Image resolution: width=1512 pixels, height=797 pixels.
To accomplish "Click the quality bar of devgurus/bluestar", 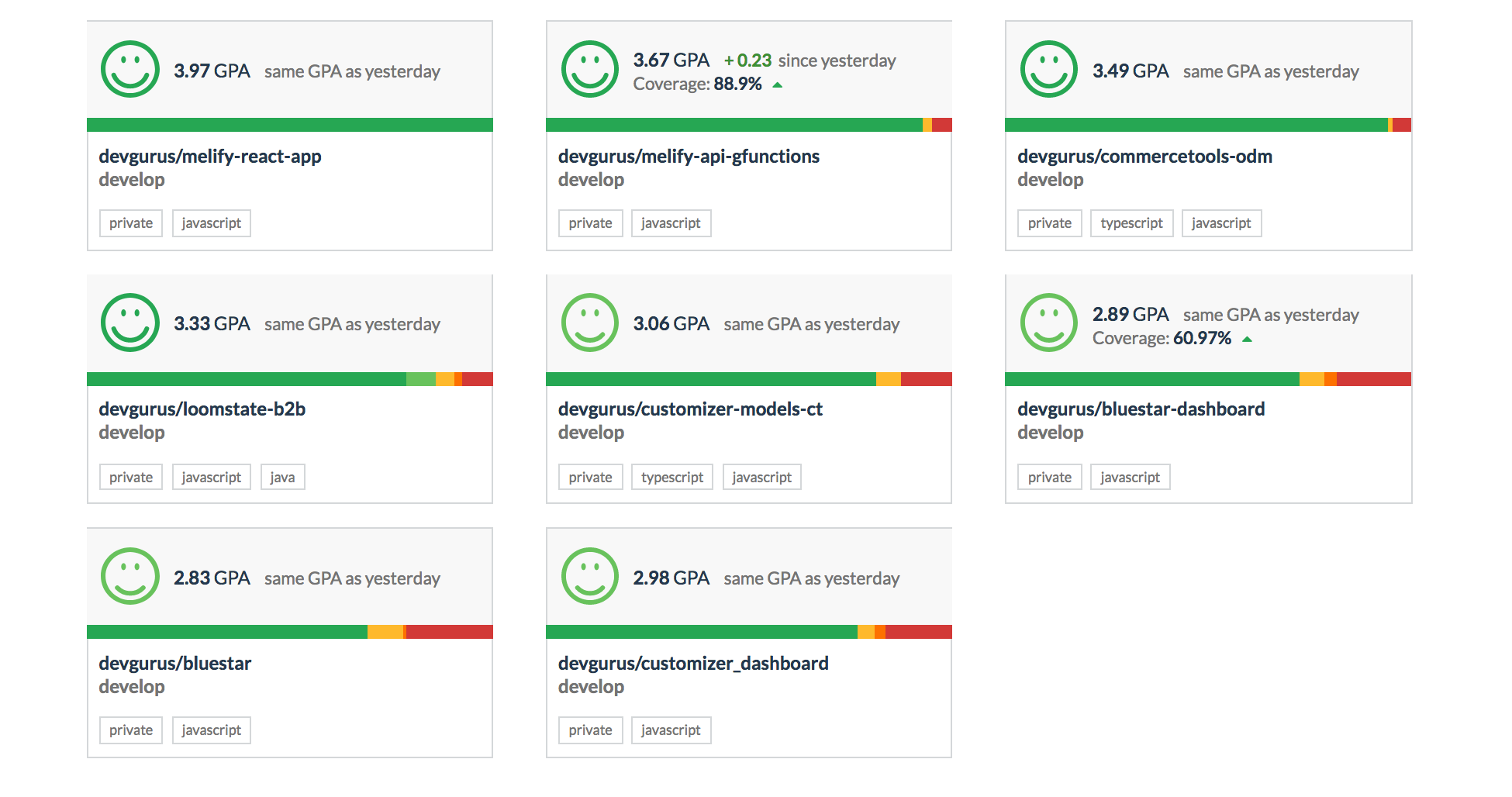I will point(290,632).
